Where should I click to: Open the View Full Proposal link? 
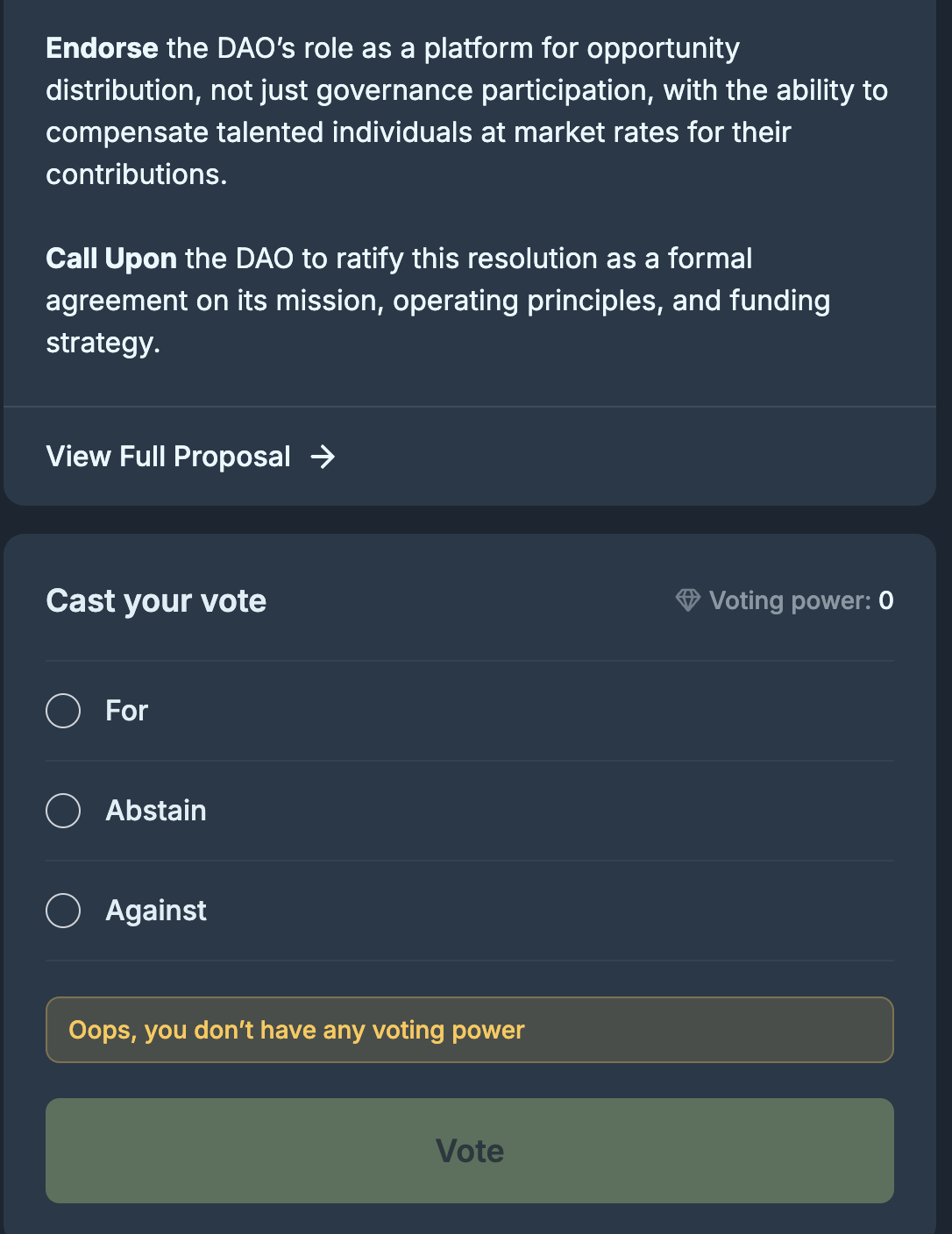click(168, 457)
